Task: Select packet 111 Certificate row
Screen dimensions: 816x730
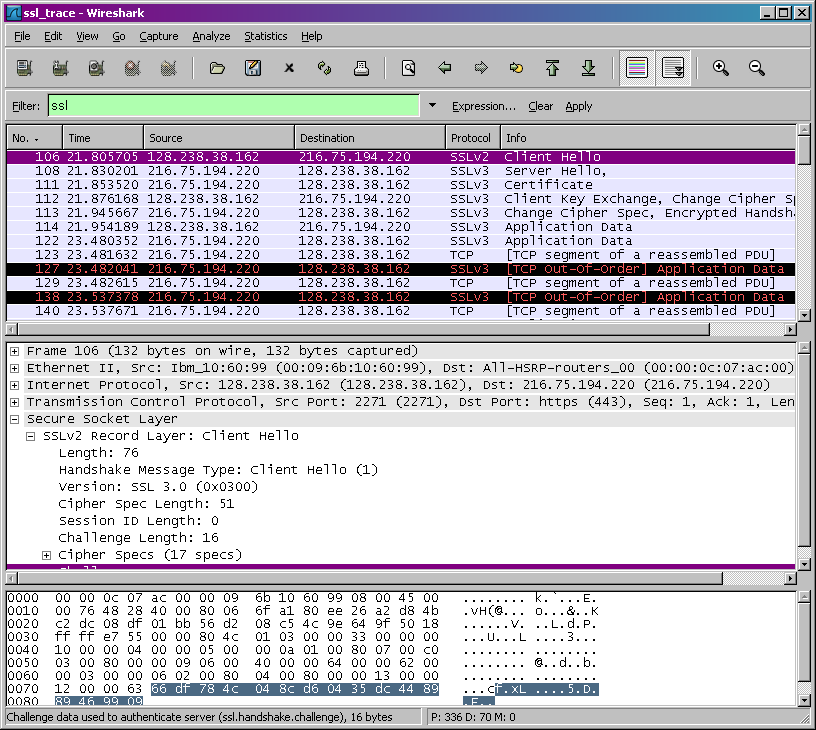Action: pos(401,185)
